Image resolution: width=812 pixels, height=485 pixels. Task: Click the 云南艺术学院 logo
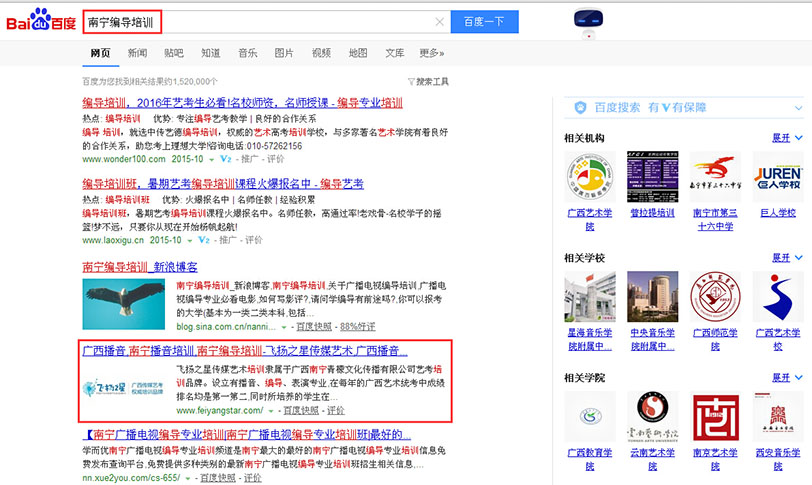(652, 417)
